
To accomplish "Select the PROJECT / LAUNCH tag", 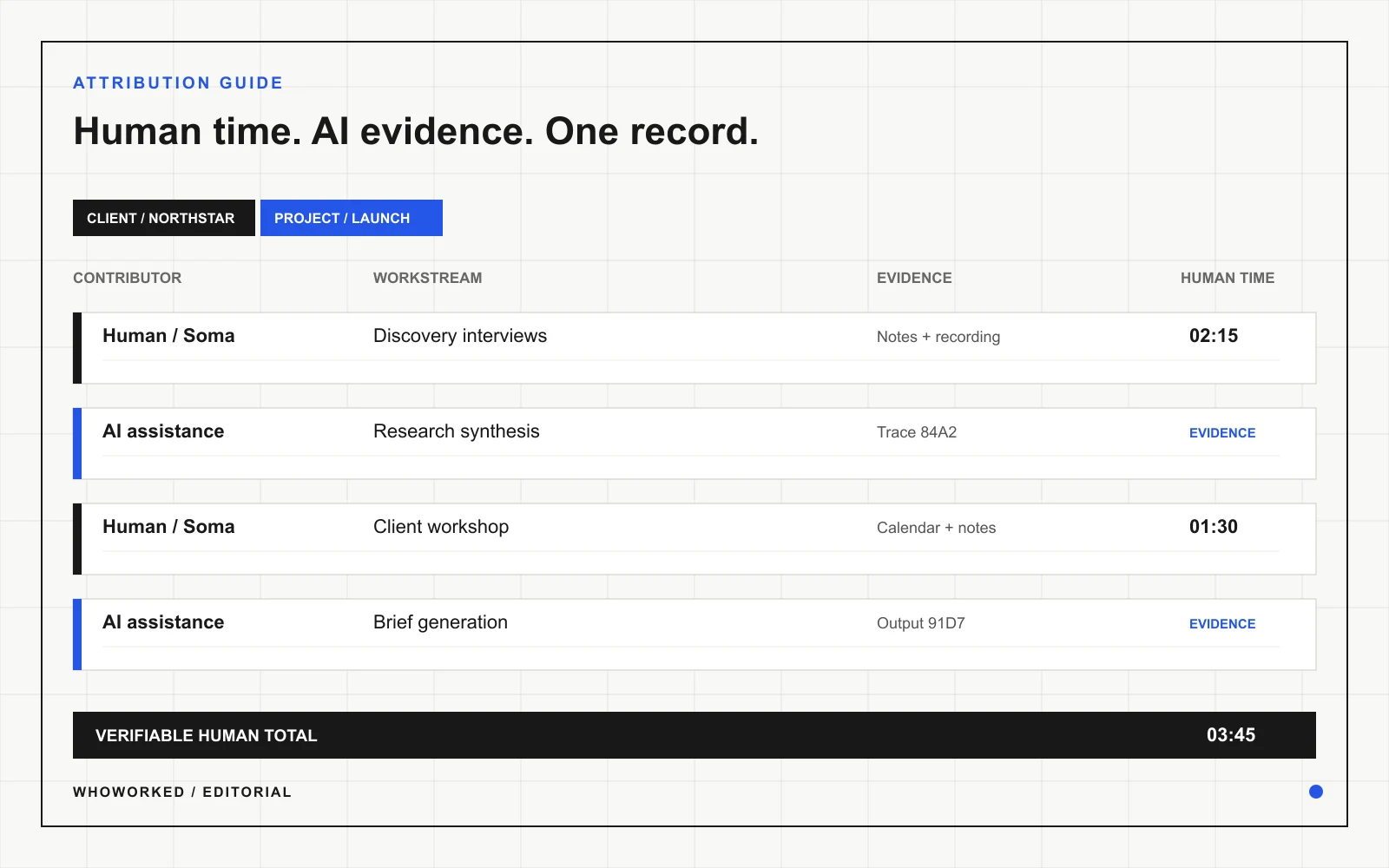I will [352, 218].
